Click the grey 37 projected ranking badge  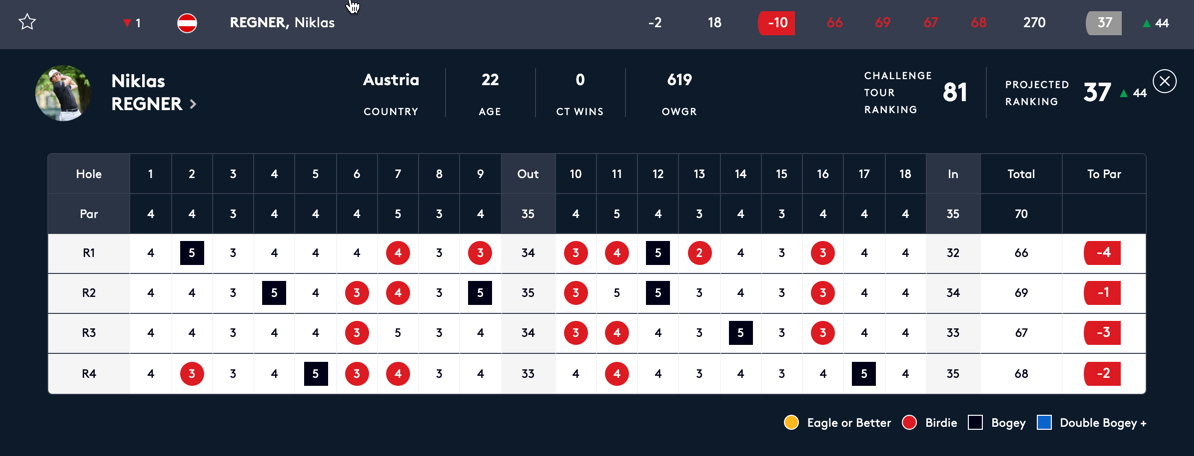pyautogui.click(x=1104, y=23)
